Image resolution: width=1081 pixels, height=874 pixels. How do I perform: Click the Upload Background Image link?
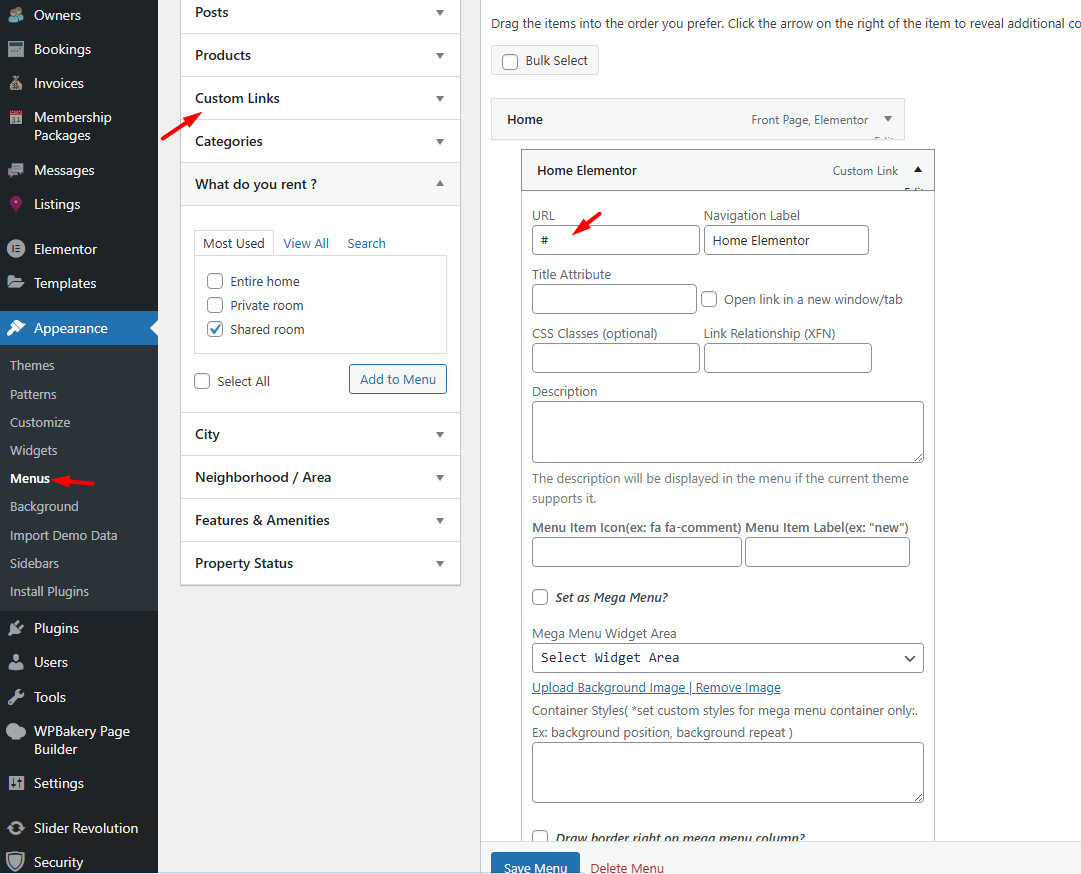point(608,688)
